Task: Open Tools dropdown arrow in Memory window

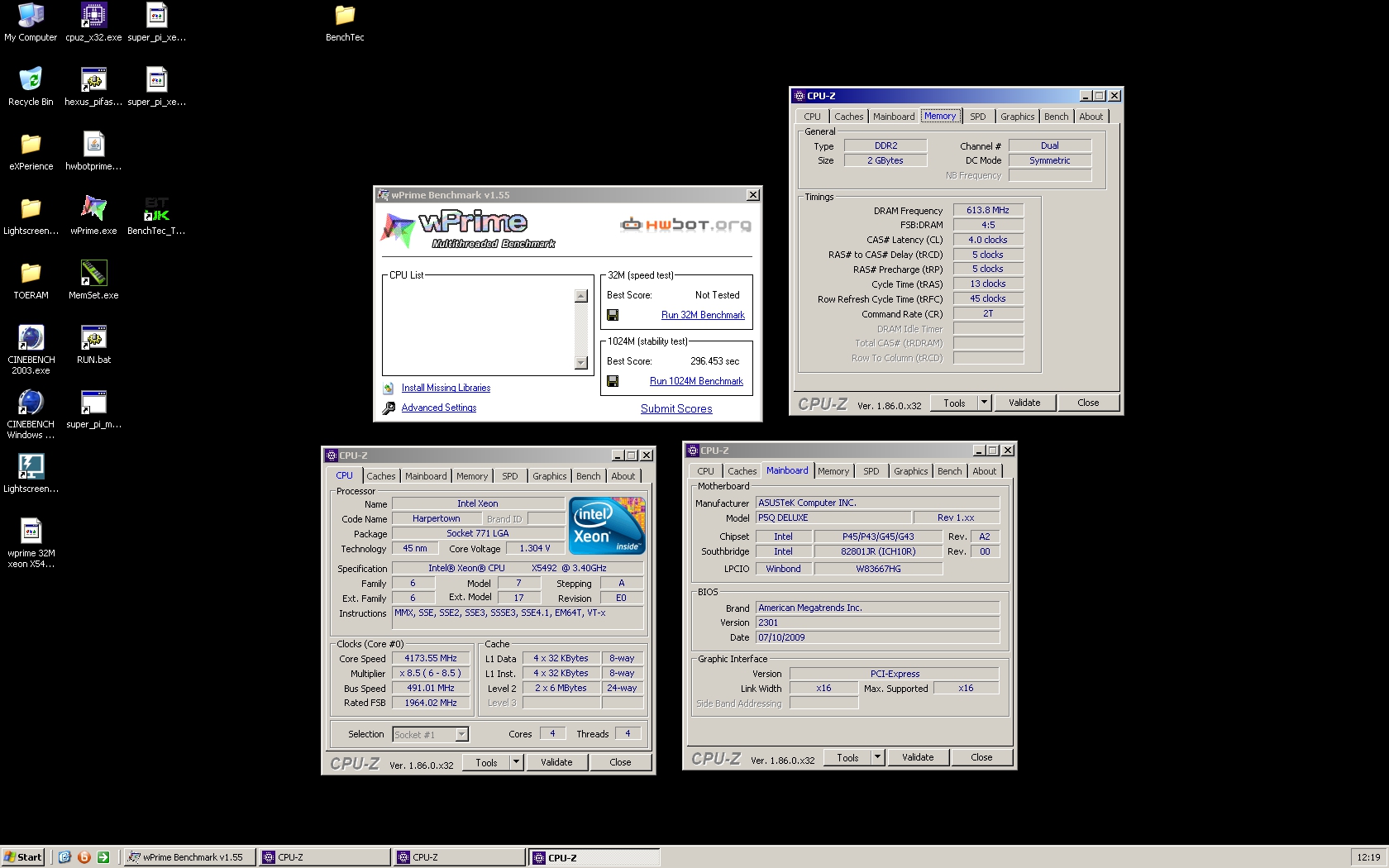Action: (984, 403)
